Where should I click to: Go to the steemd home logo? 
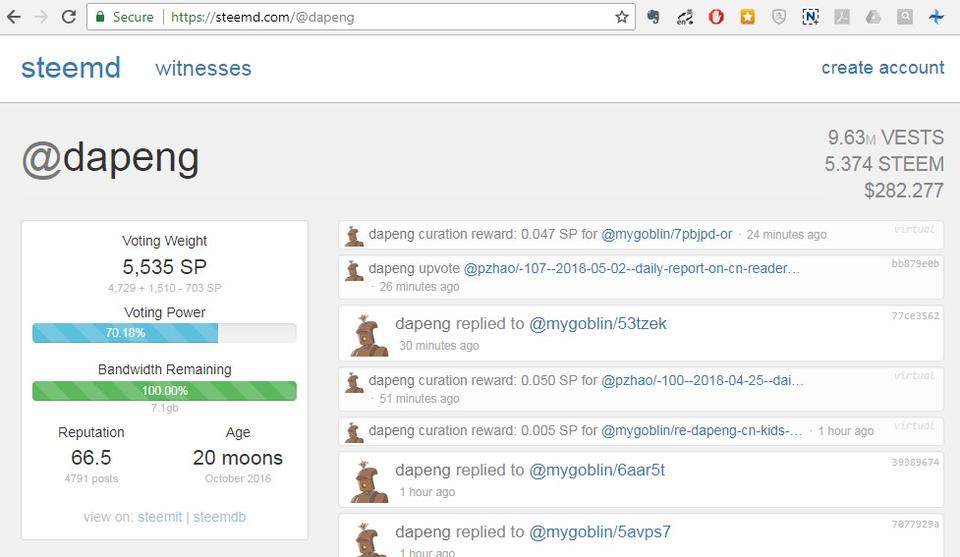pos(71,67)
